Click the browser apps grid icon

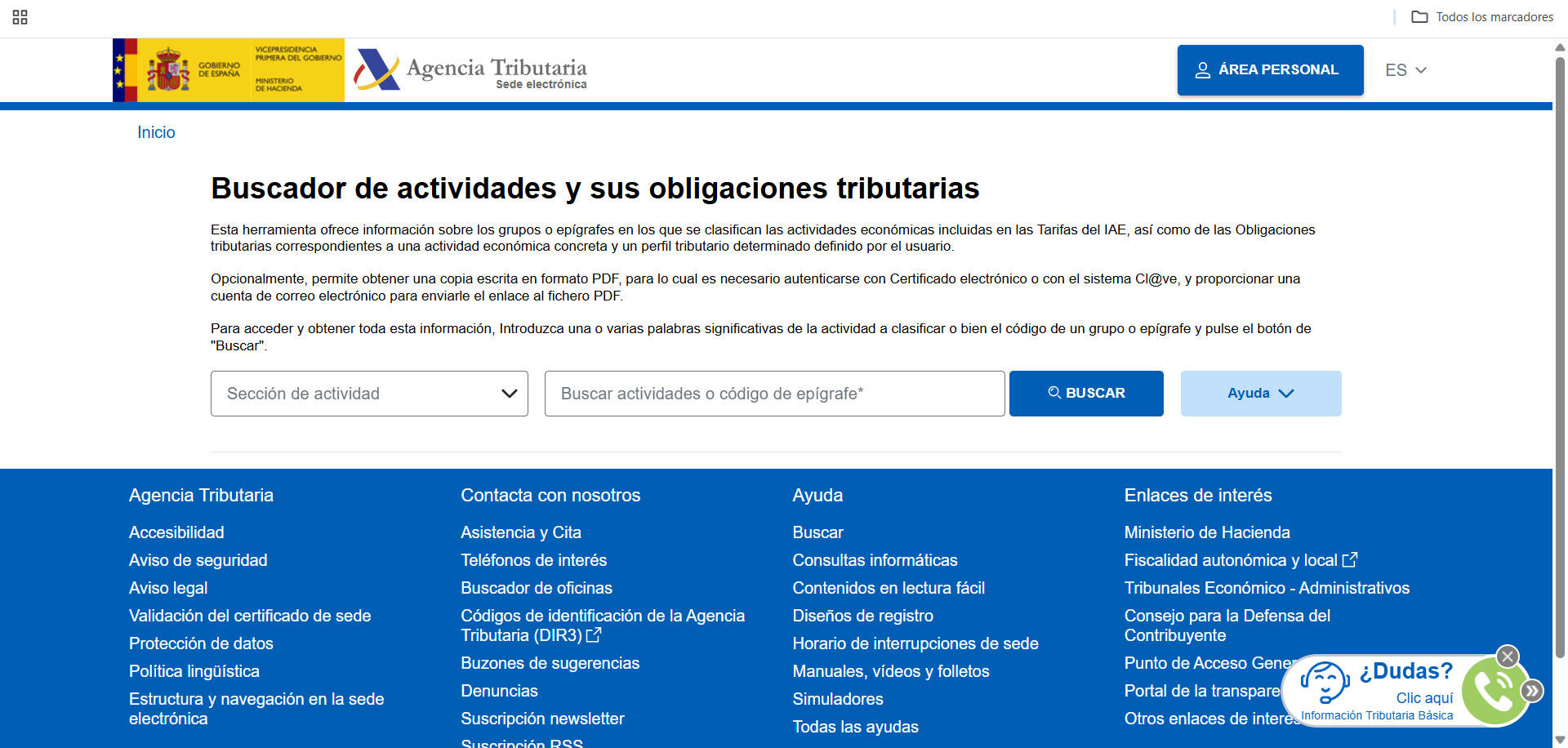[20, 17]
